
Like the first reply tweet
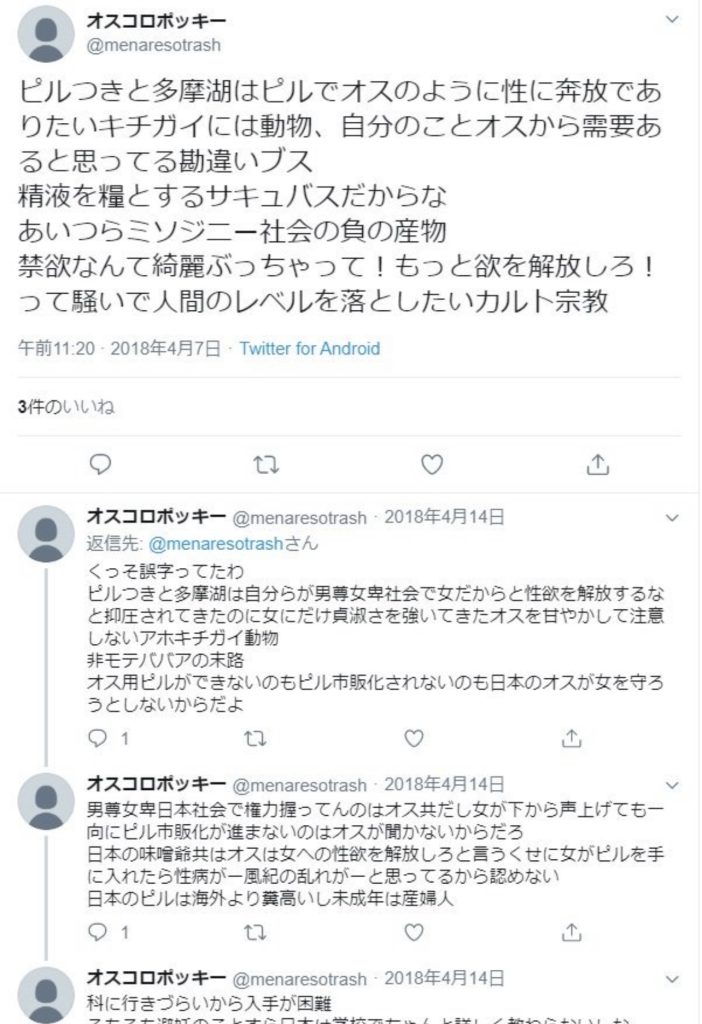point(414,739)
